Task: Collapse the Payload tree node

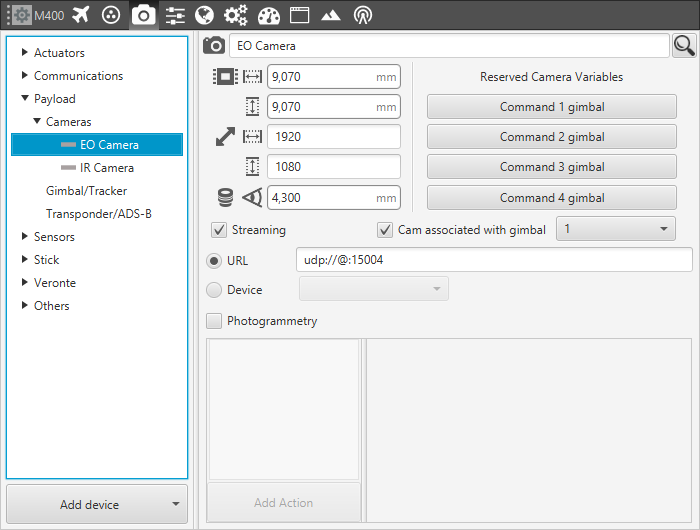Action: click(25, 98)
